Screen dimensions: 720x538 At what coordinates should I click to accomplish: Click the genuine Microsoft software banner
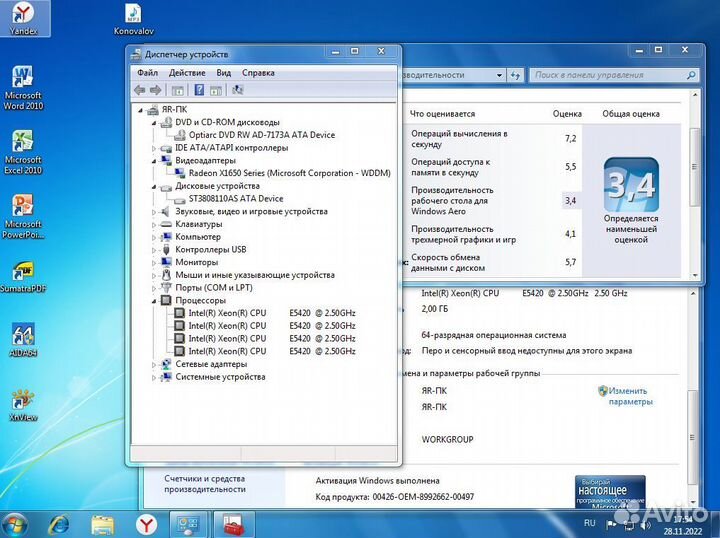point(610,492)
